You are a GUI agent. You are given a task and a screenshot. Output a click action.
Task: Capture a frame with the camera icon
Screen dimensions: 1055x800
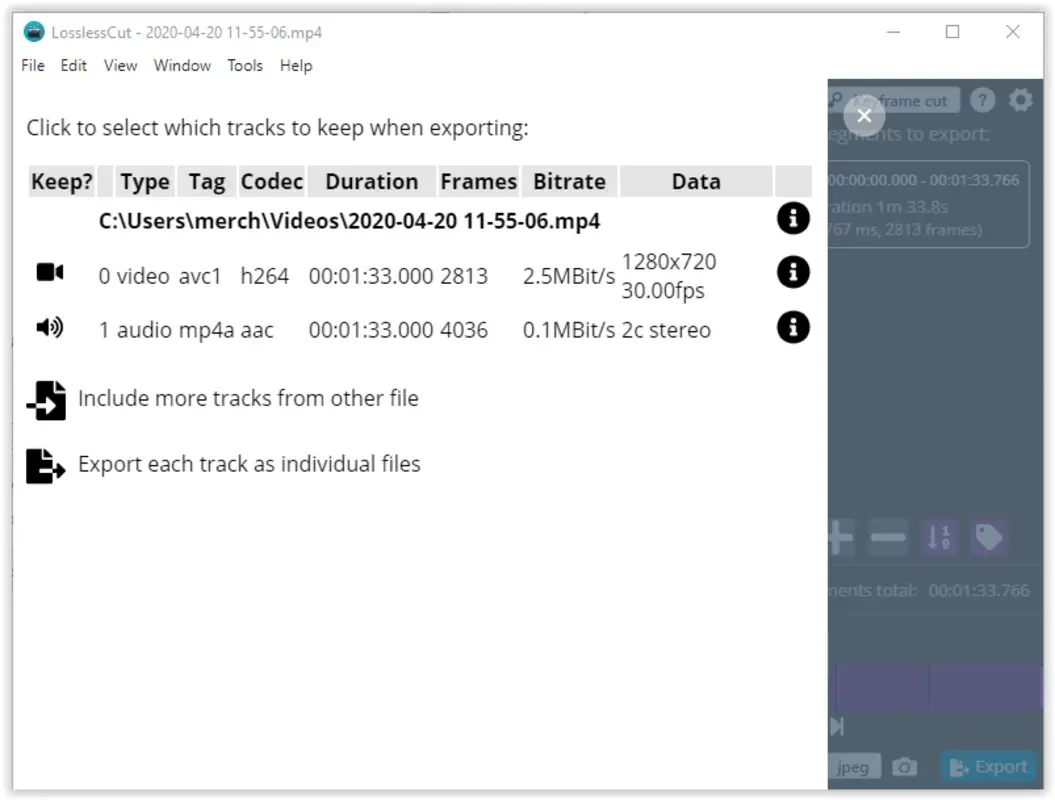(x=905, y=766)
